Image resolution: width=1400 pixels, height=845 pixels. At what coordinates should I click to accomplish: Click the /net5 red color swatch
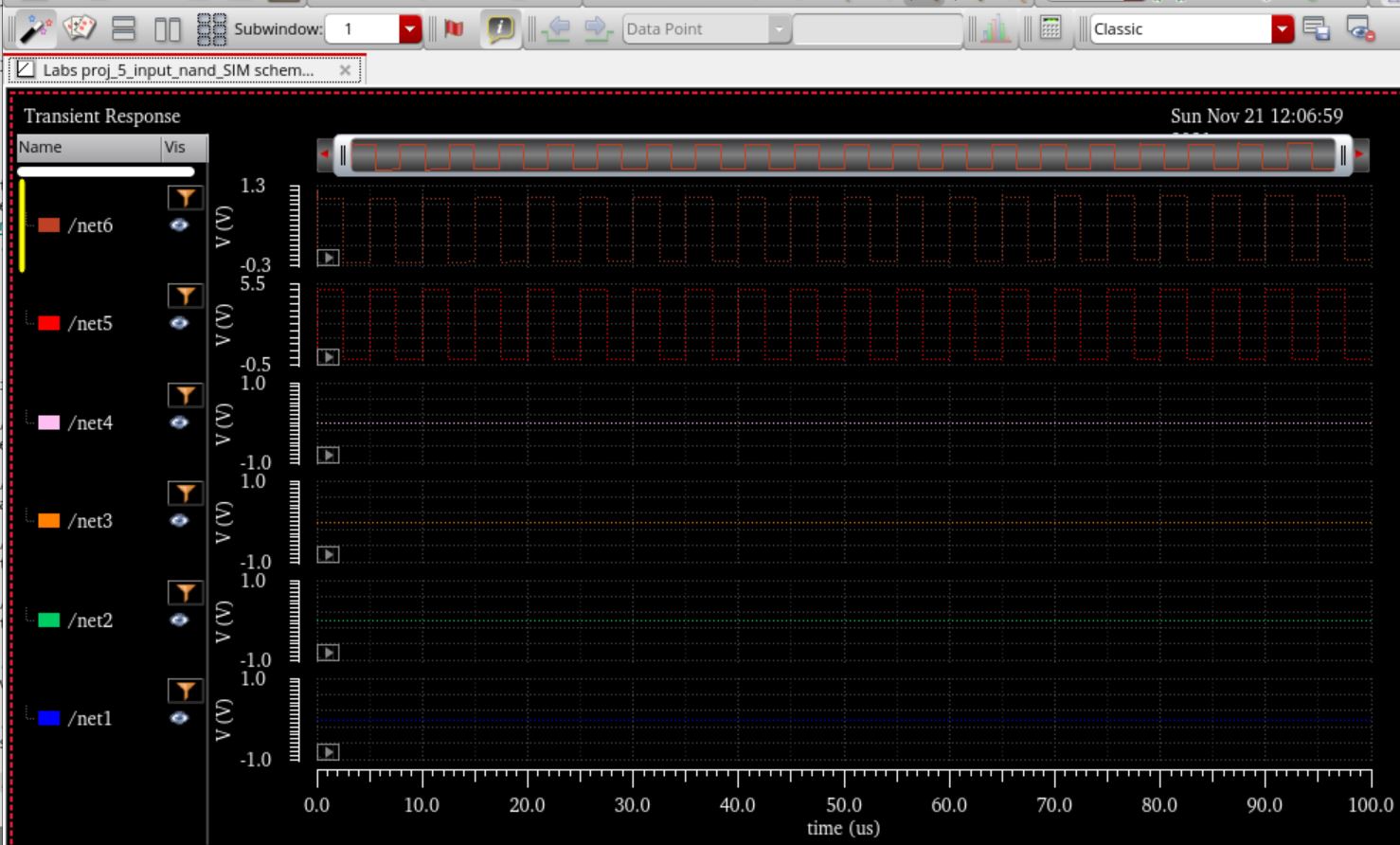(x=49, y=324)
